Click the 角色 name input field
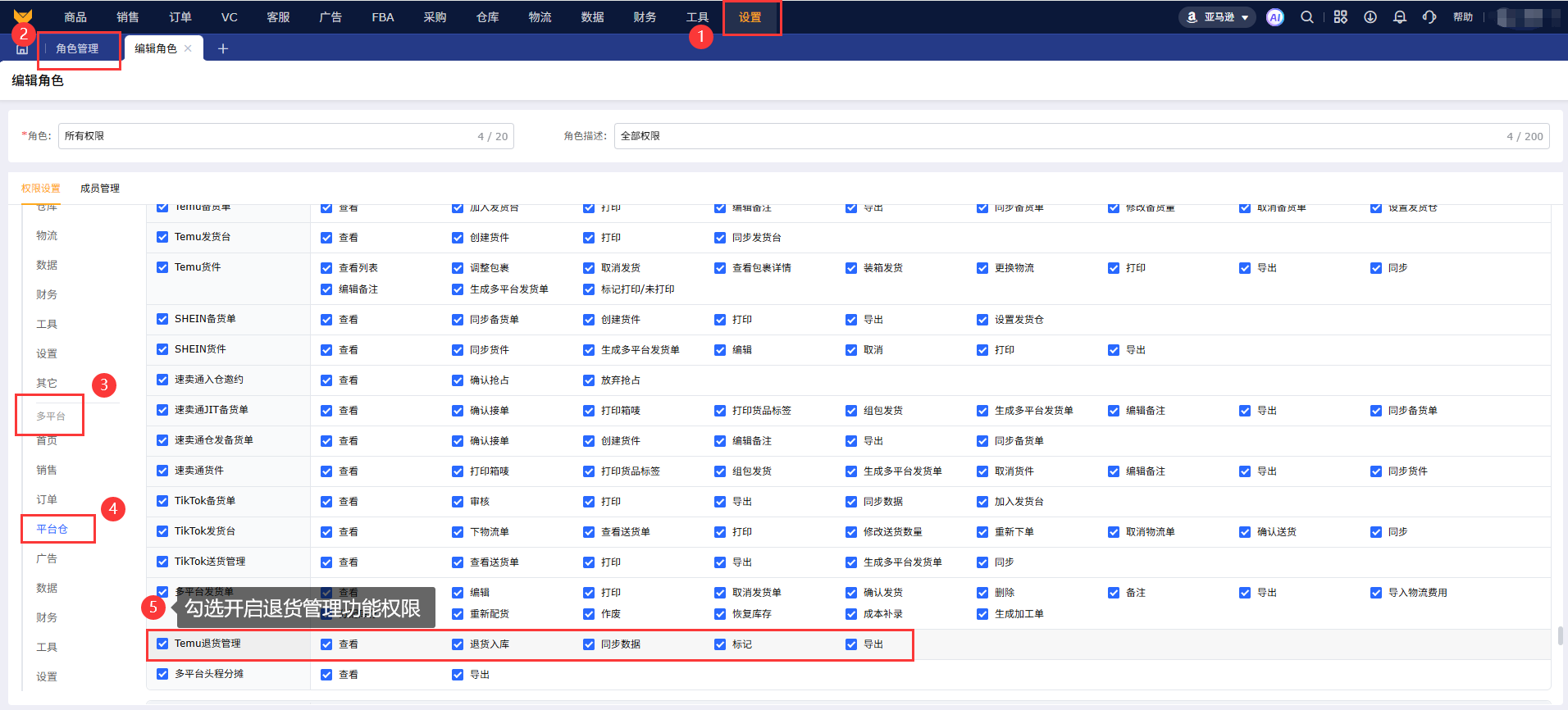 286,136
